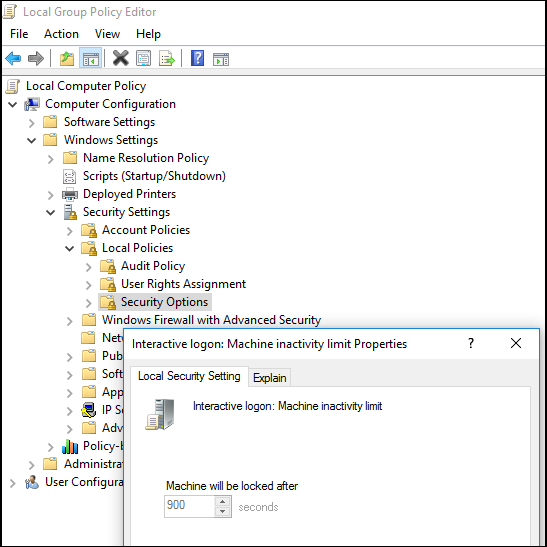The width and height of the screenshot is (547, 547).
Task: Expand the Software Settings node
Action: click(x=32, y=123)
